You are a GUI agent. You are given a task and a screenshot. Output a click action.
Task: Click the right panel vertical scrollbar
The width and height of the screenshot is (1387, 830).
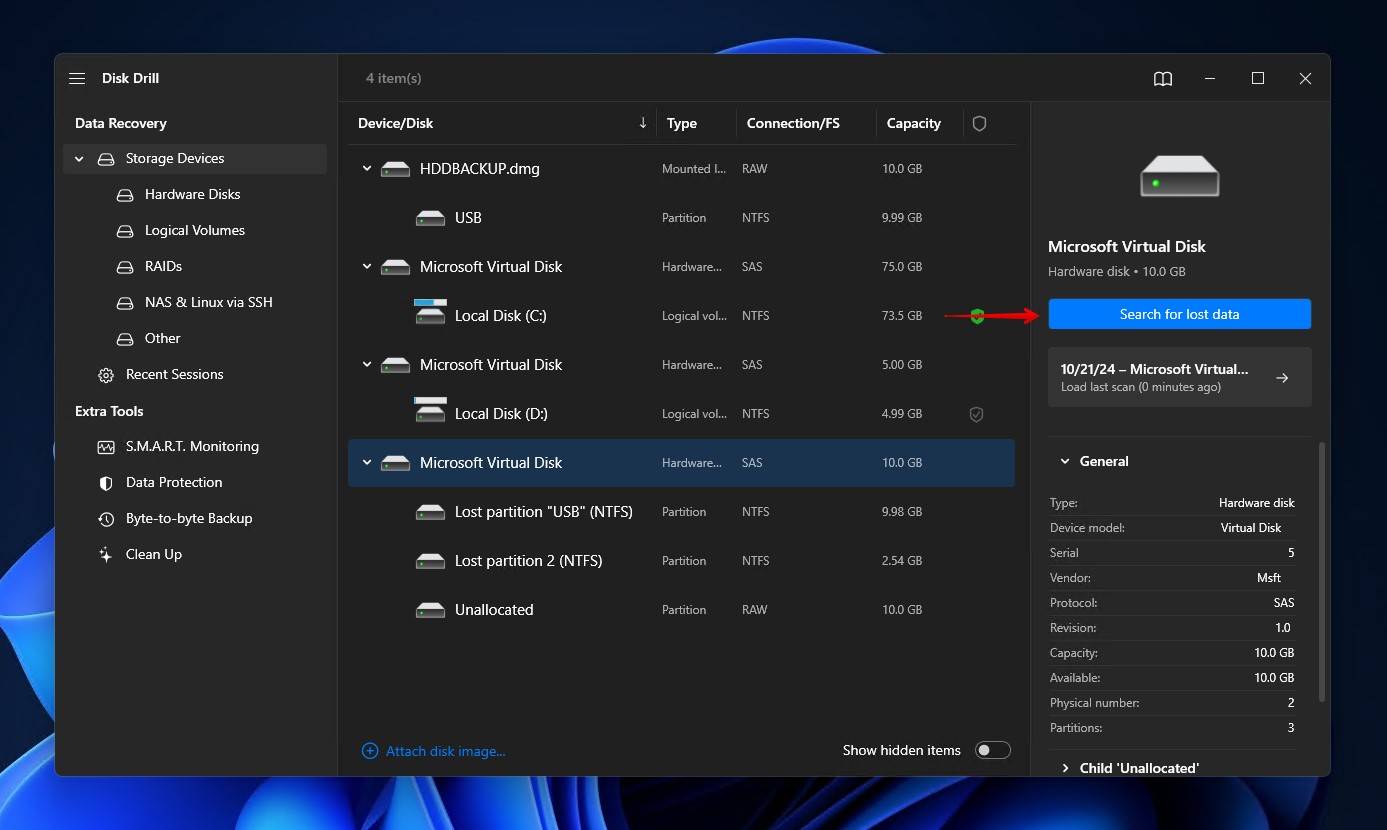(x=1322, y=571)
